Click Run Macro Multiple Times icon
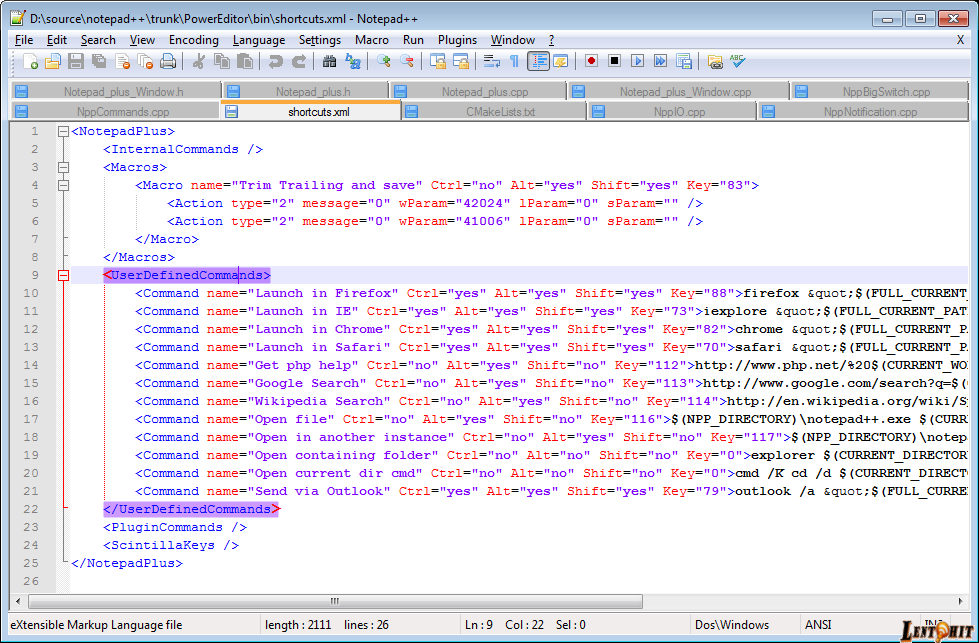 [660, 61]
